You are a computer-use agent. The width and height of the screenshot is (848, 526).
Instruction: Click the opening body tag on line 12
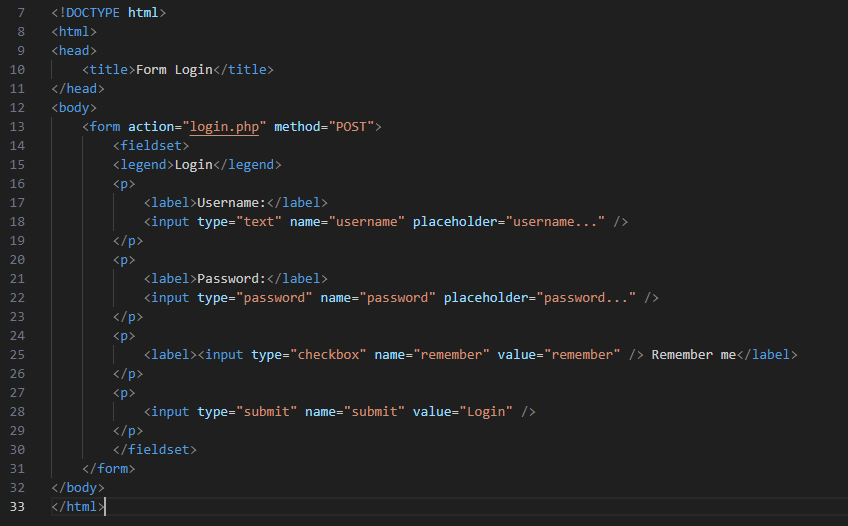tap(74, 108)
